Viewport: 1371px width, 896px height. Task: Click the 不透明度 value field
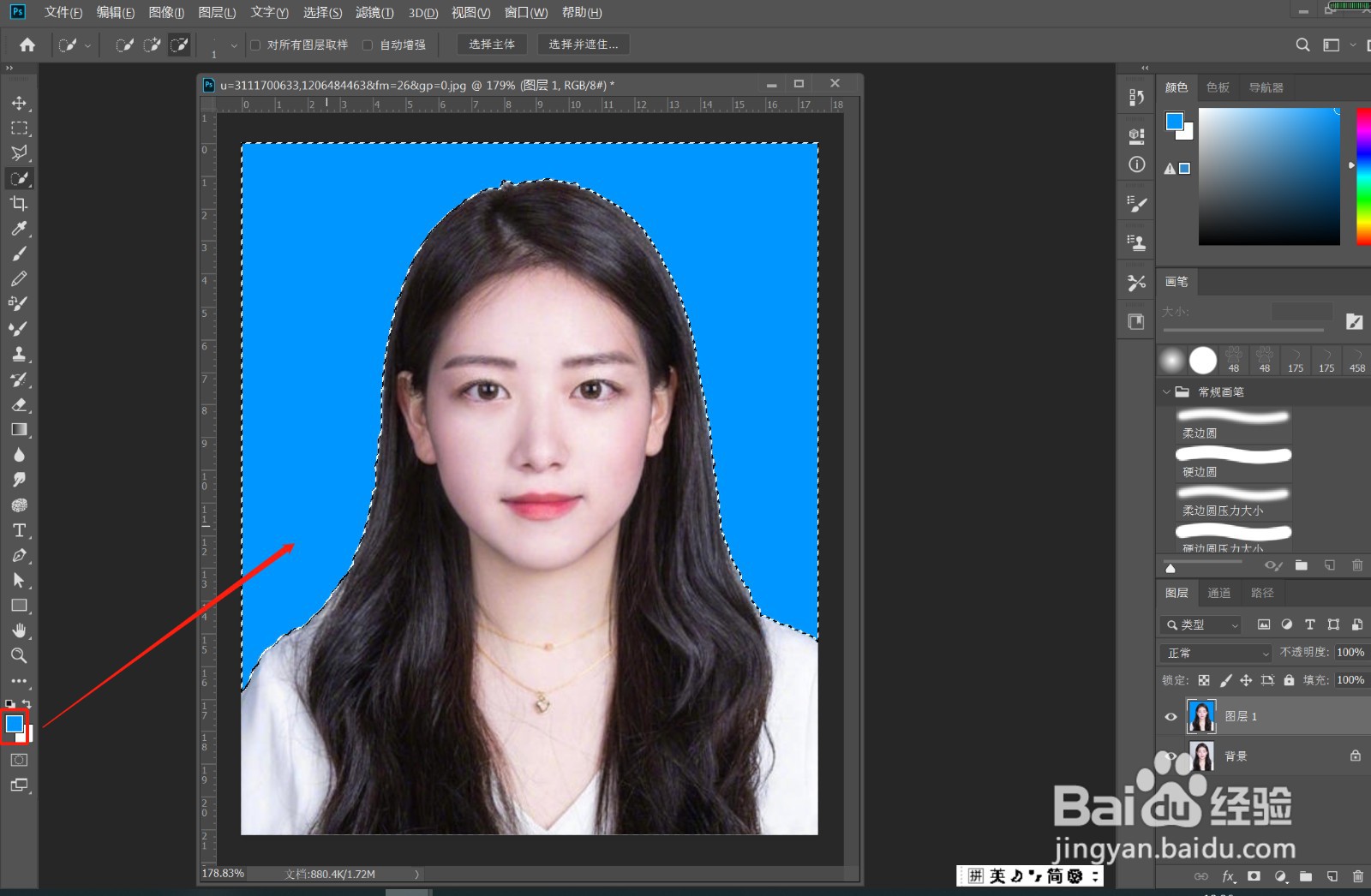pyautogui.click(x=1350, y=653)
